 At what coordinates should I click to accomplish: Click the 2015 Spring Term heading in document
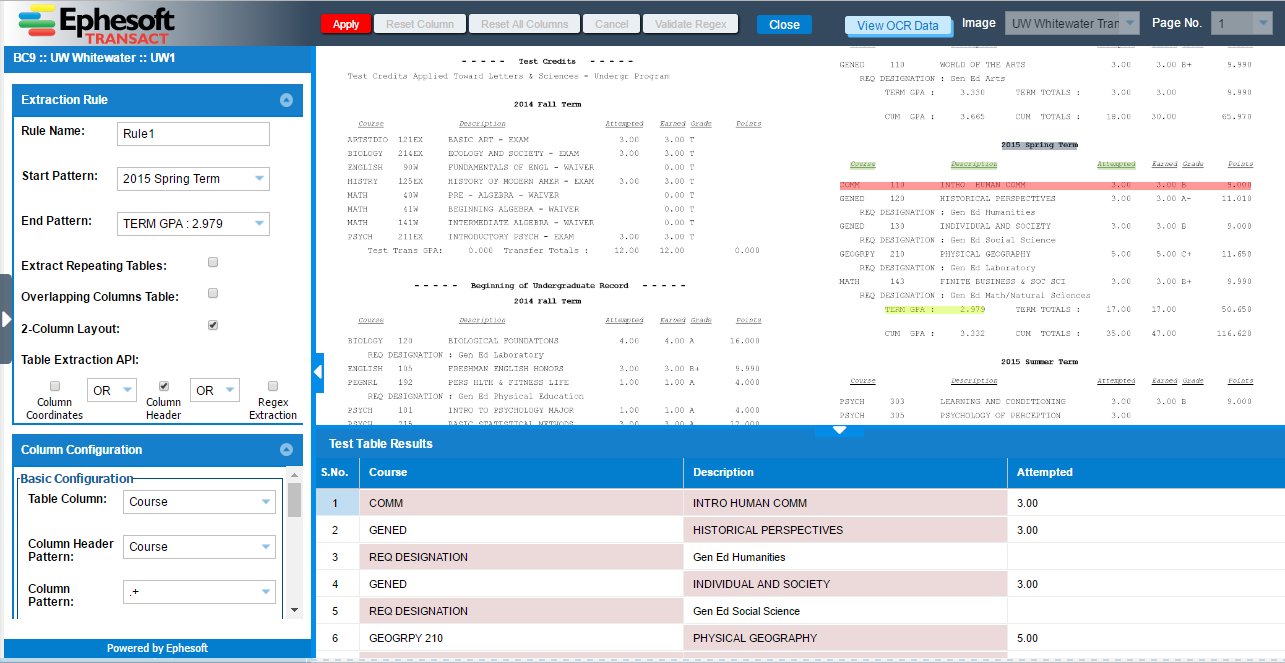[x=1040, y=145]
